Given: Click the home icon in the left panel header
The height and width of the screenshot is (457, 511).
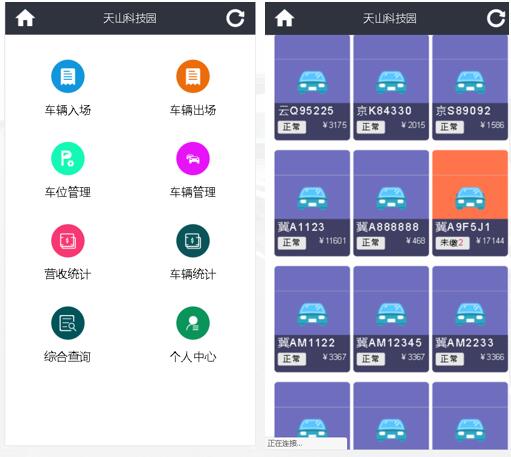Looking at the screenshot, I should tap(25, 18).
